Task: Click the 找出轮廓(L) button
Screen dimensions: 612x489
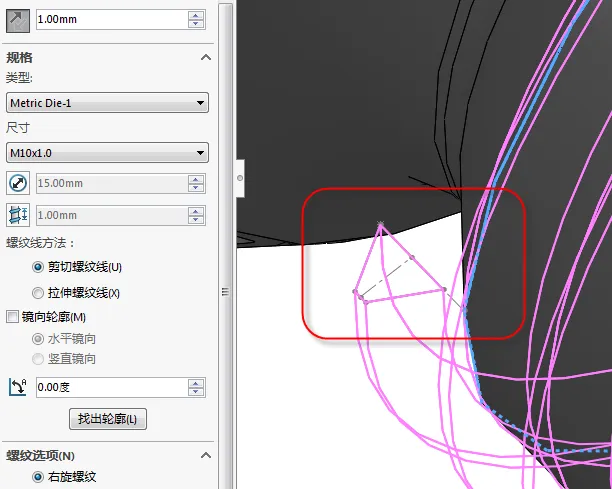Action: [x=108, y=419]
